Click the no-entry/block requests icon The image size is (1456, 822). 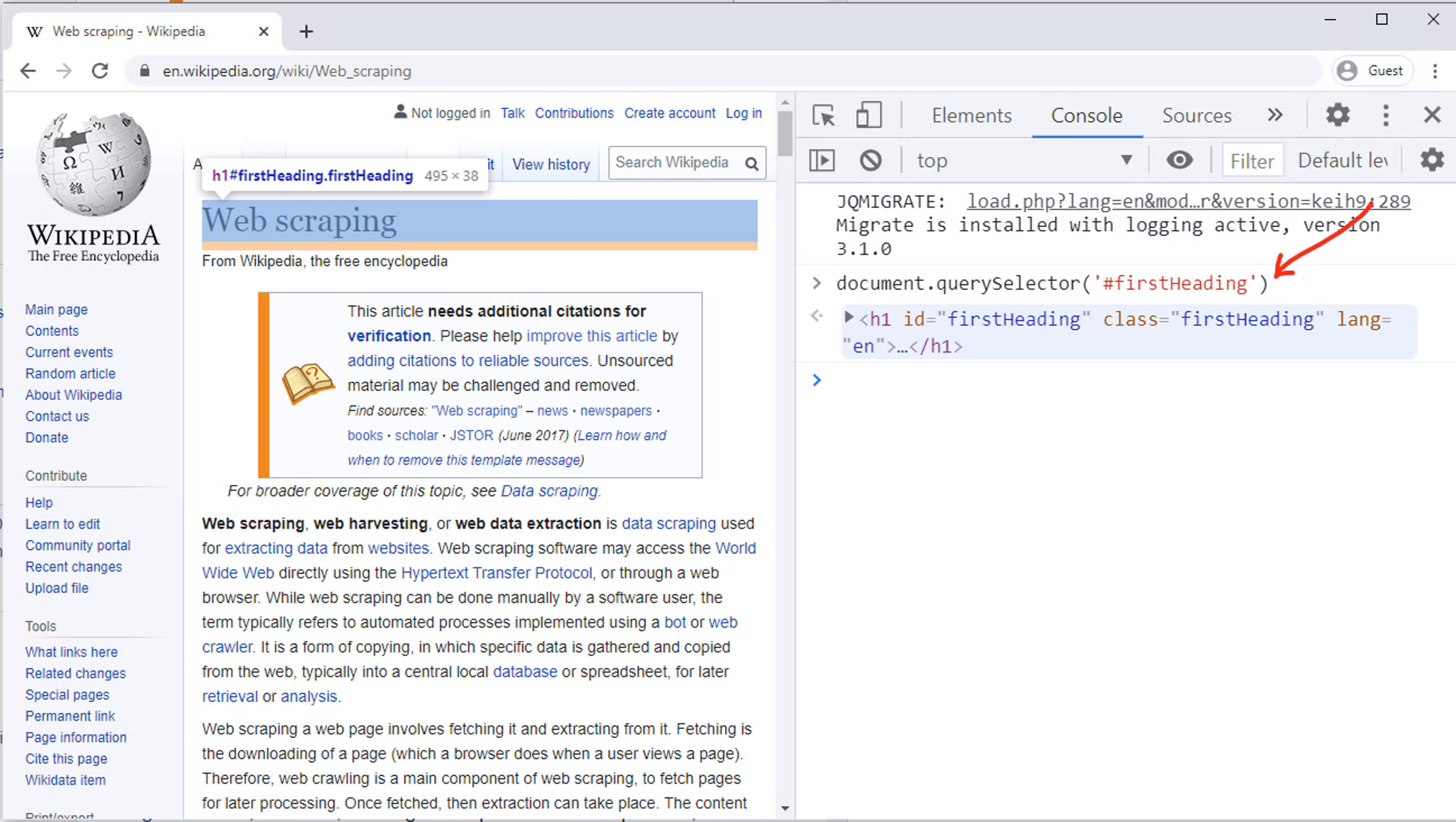[868, 160]
